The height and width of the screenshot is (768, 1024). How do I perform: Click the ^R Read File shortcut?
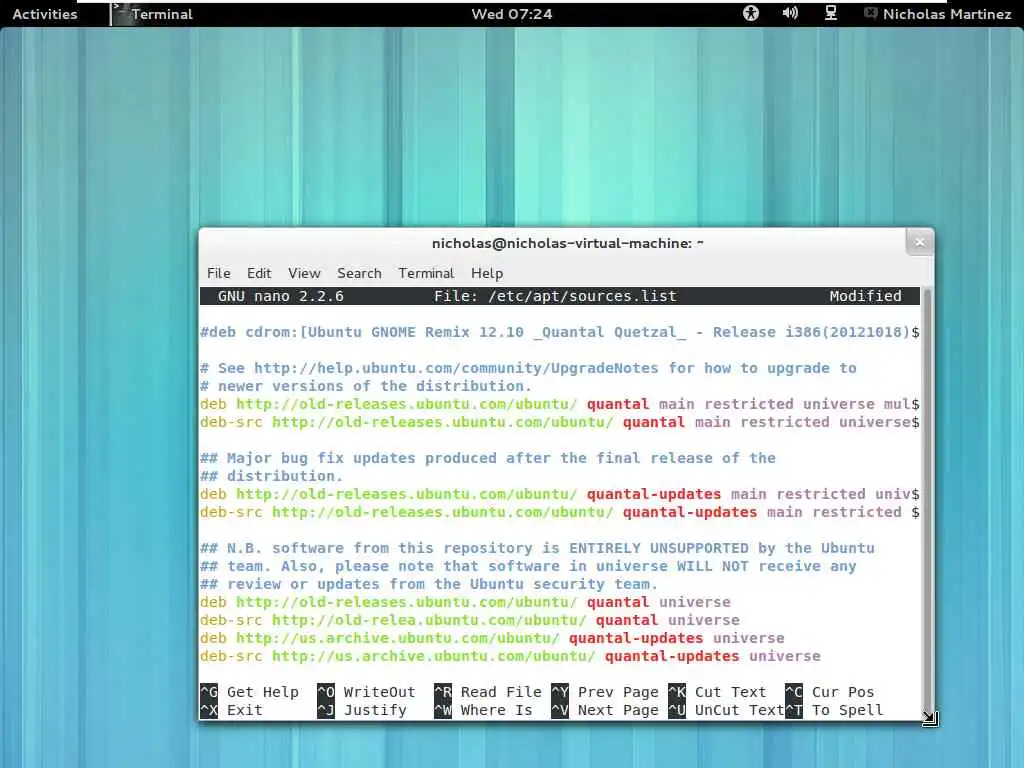pyautogui.click(x=488, y=692)
